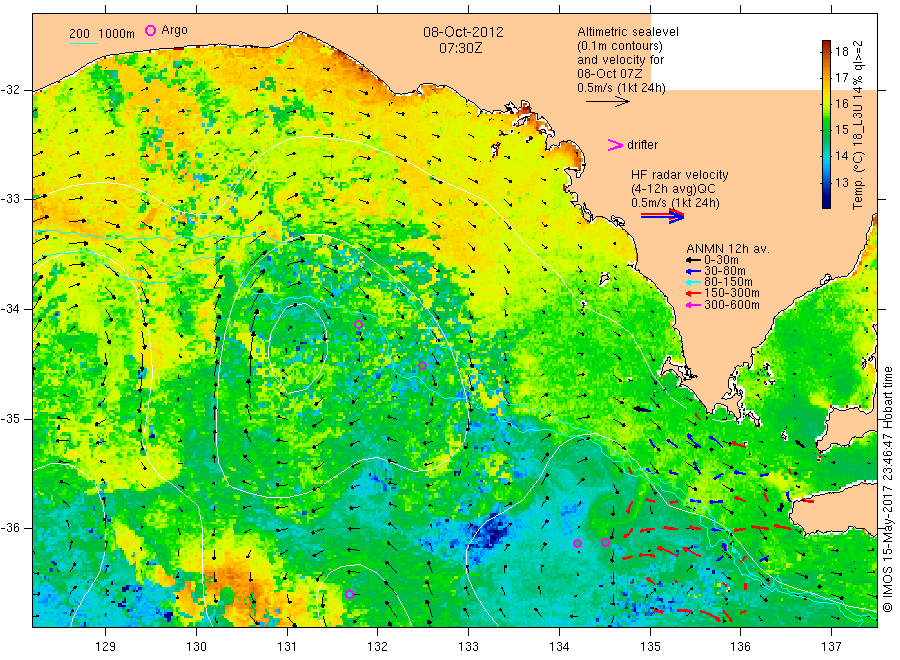This screenshot has width=900, height=660.
Task: Click the '16' value on the temperature scale
Action: coord(841,104)
